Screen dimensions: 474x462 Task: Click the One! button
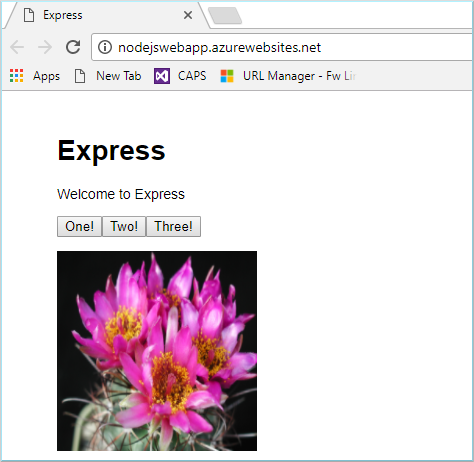[79, 227]
